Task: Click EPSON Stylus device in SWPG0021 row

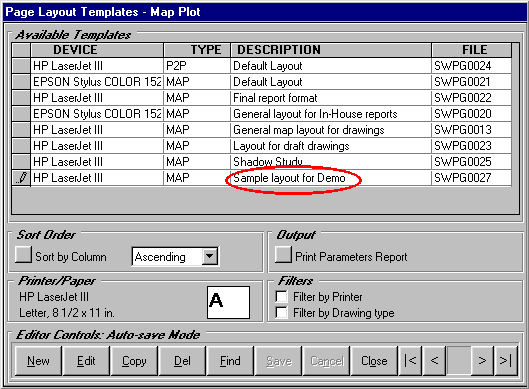Action: [97, 82]
